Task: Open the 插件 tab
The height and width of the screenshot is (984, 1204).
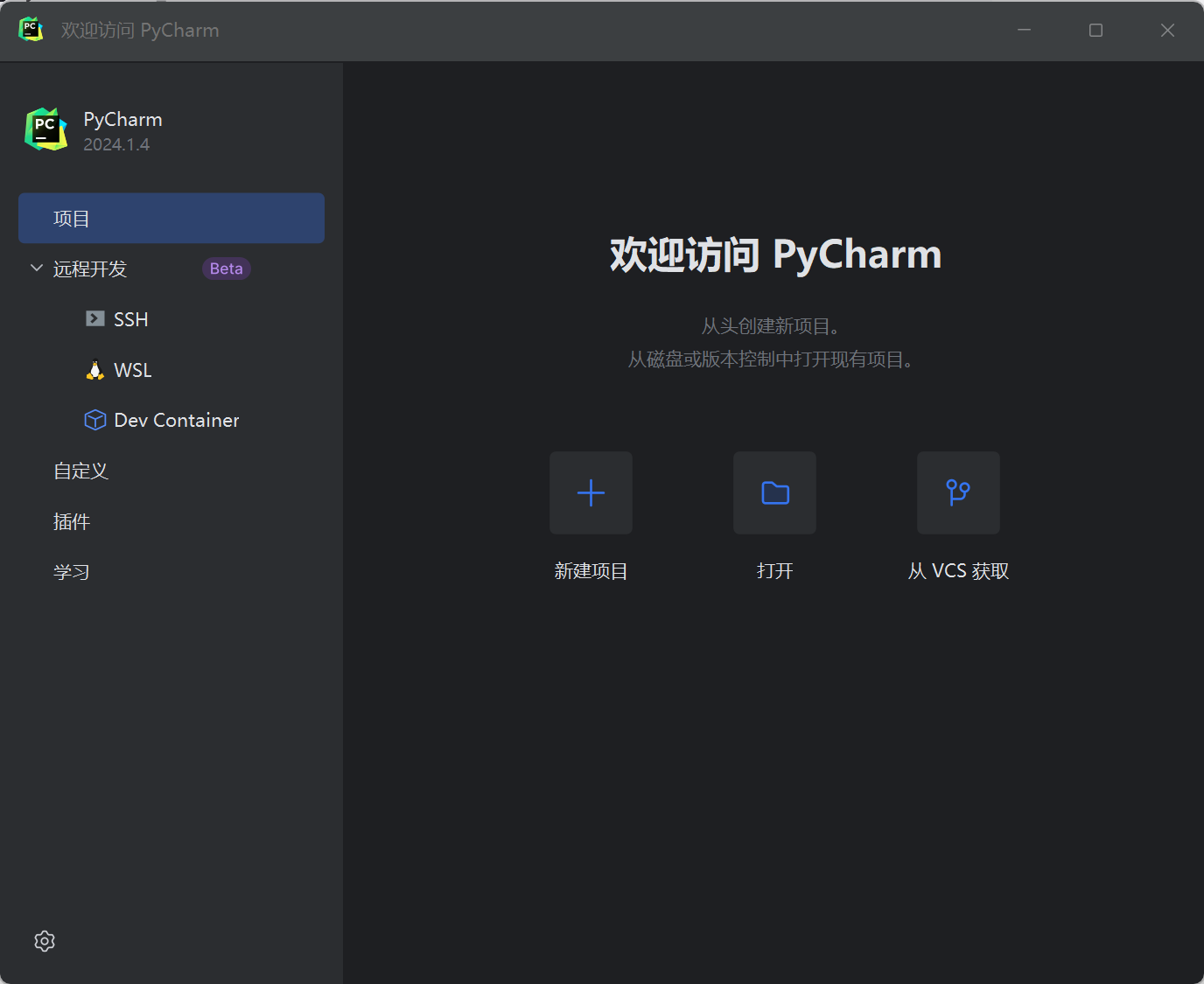Action: pyautogui.click(x=72, y=521)
